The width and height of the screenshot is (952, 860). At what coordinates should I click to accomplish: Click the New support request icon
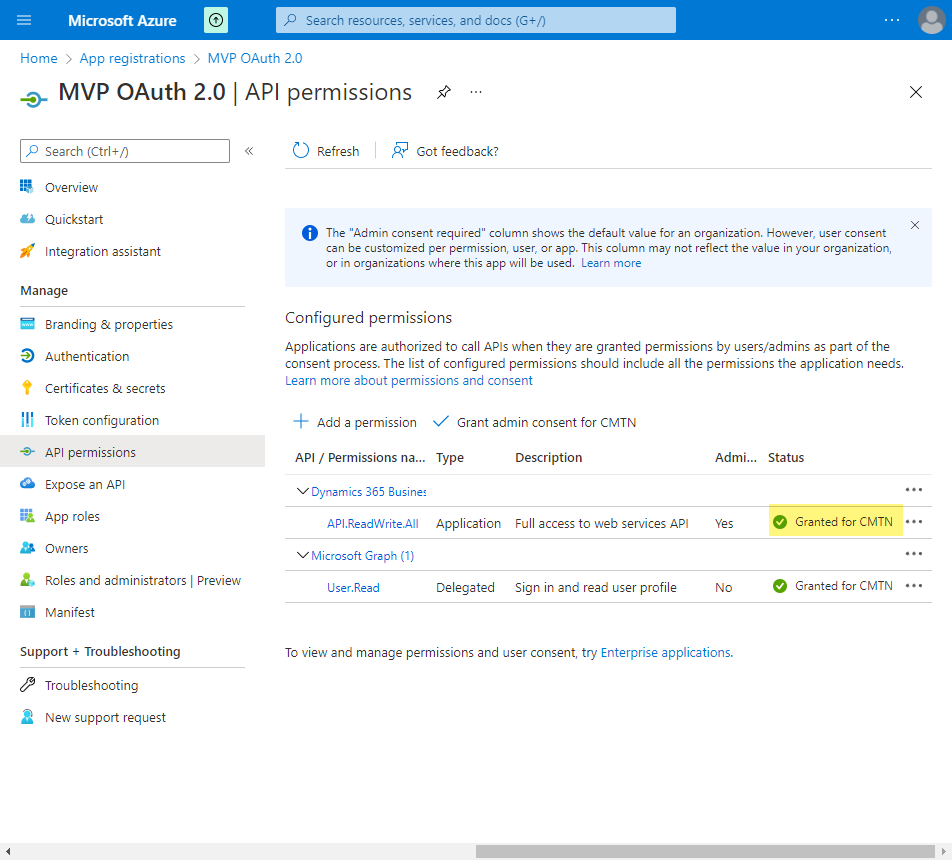pos(27,717)
